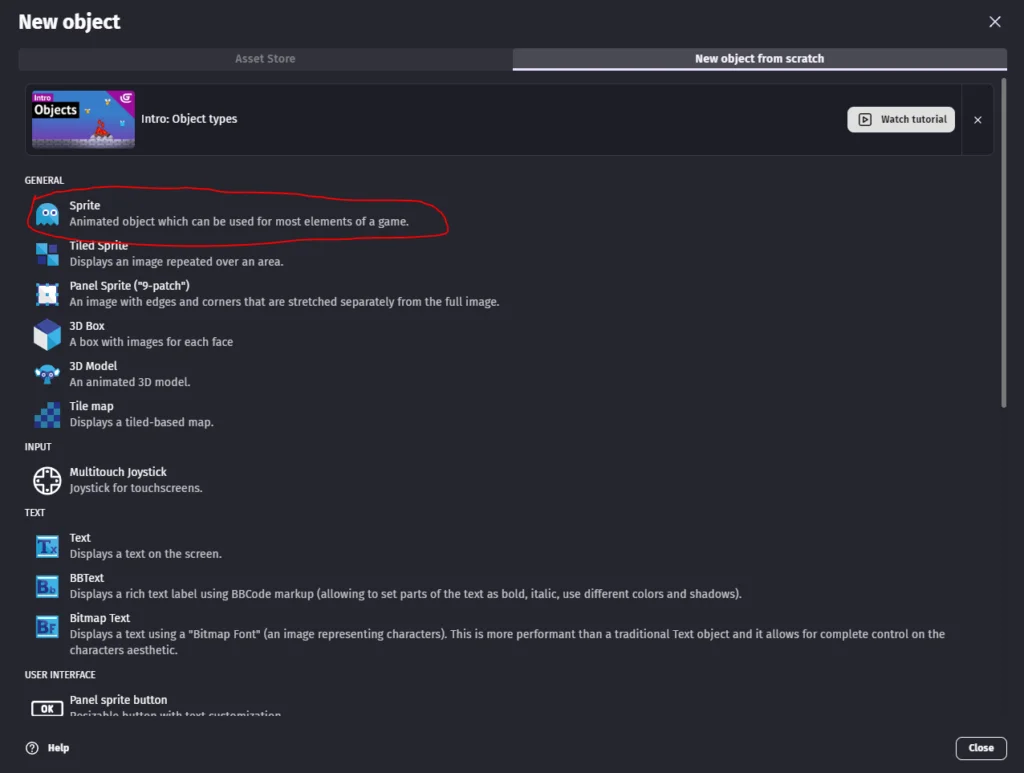Choose the 3D Model icon

click(x=47, y=374)
